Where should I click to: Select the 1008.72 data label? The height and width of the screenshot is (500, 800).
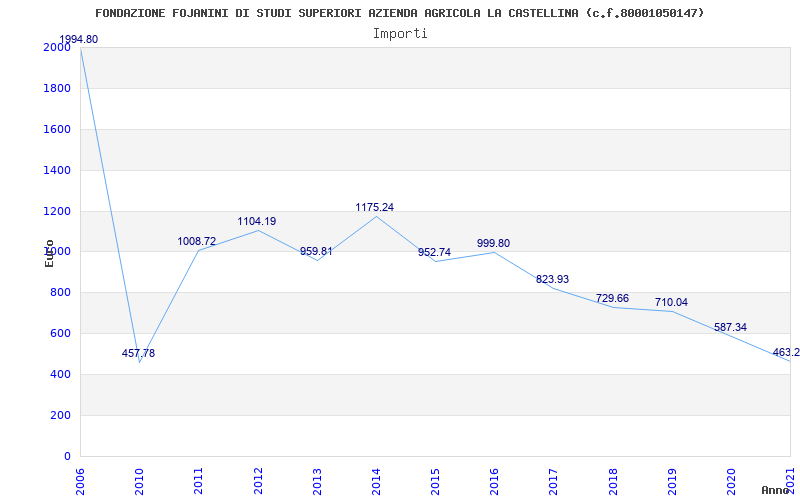point(197,241)
